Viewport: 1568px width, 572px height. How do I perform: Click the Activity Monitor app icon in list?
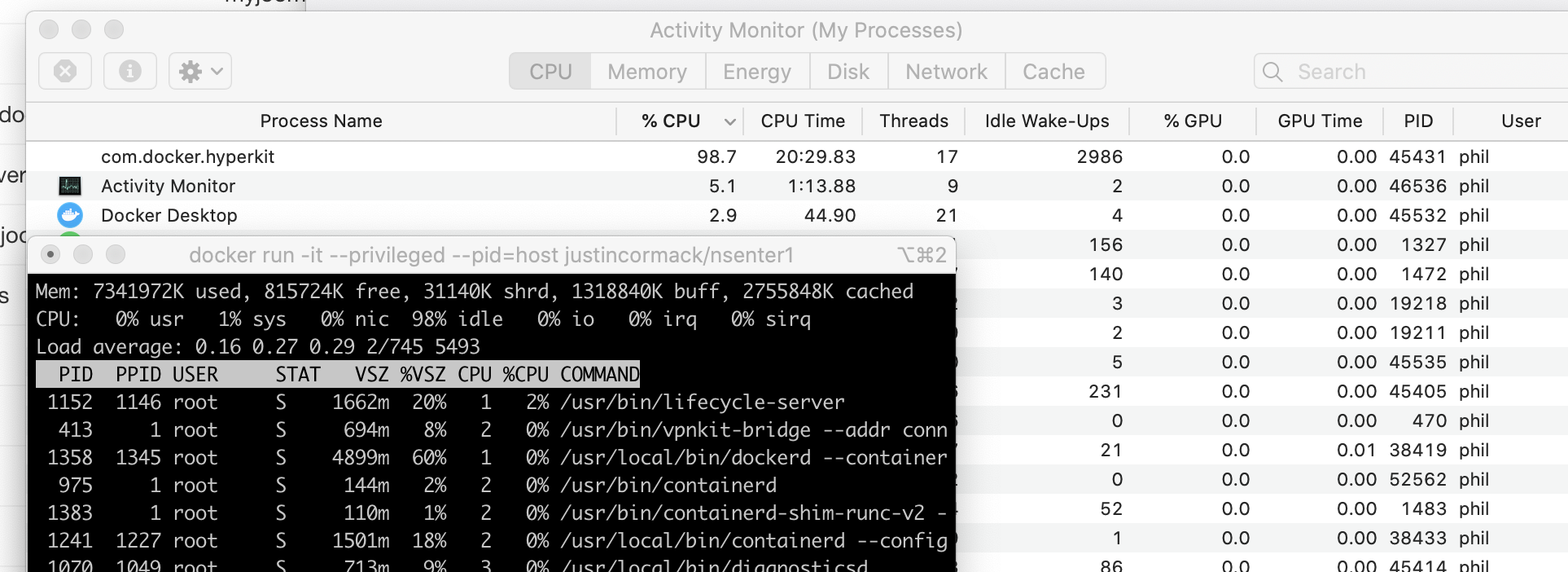coord(70,186)
